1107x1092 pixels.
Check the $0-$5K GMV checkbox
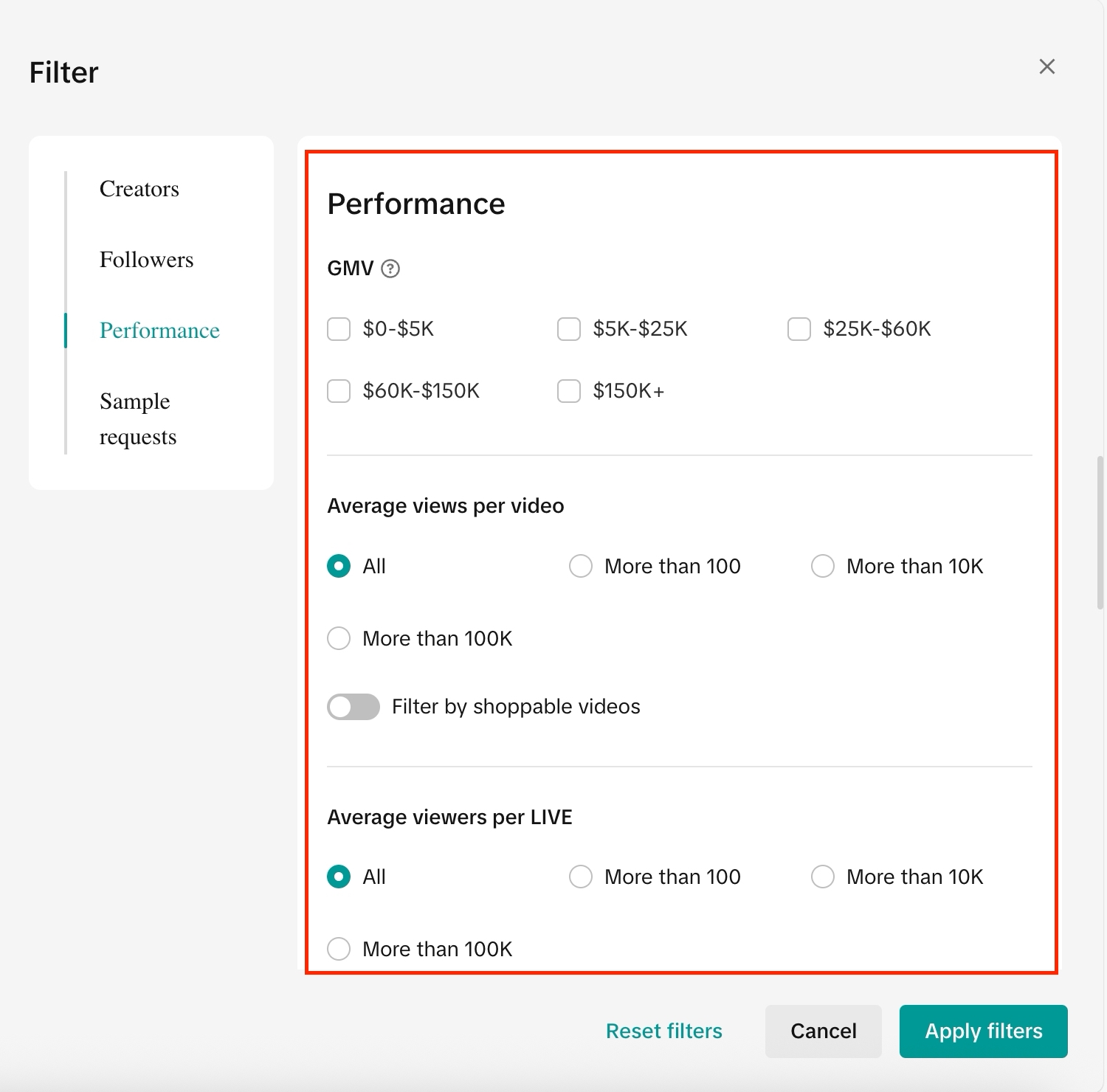pyautogui.click(x=339, y=329)
